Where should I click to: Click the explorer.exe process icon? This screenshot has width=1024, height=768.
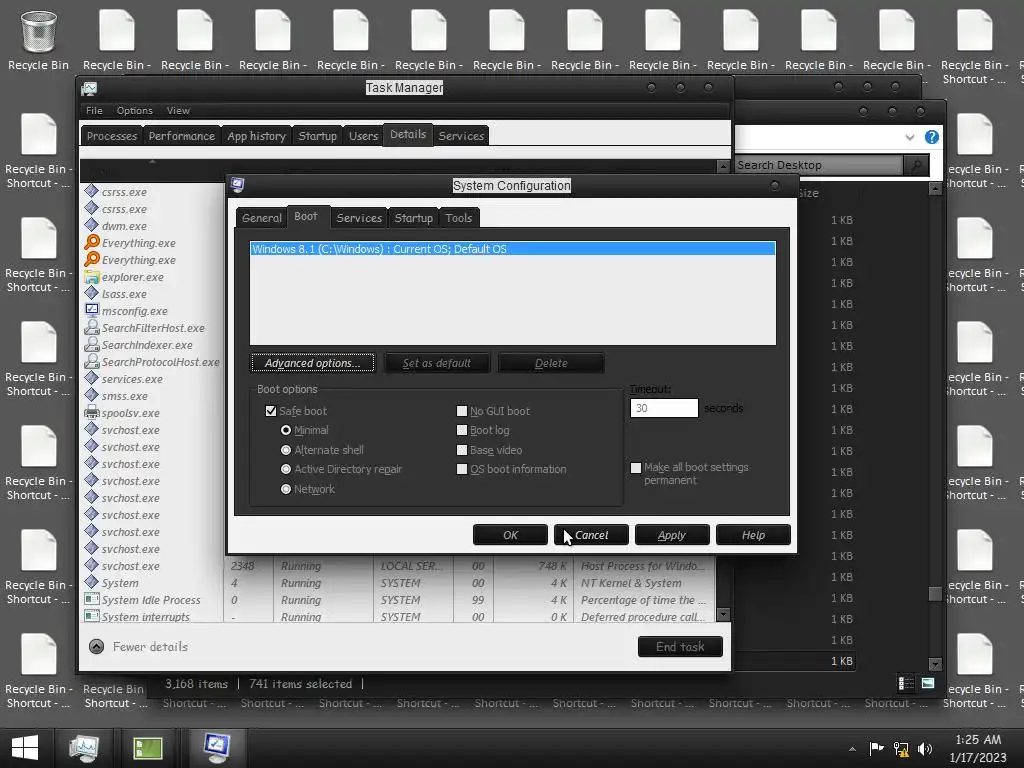(x=91, y=277)
